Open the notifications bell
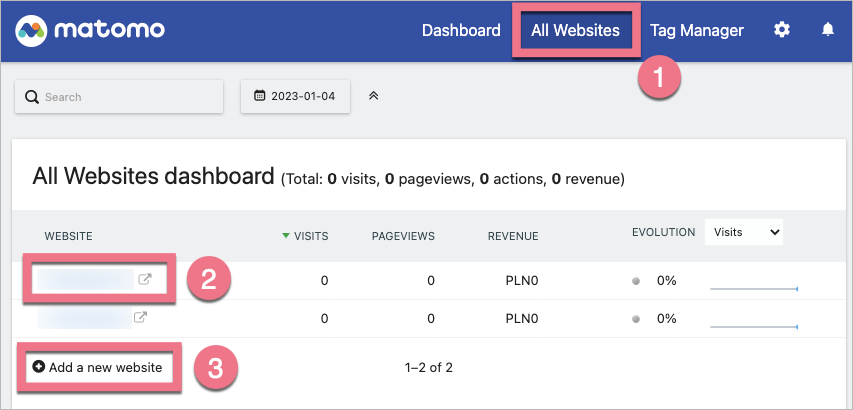The height and width of the screenshot is (410, 853). (828, 30)
